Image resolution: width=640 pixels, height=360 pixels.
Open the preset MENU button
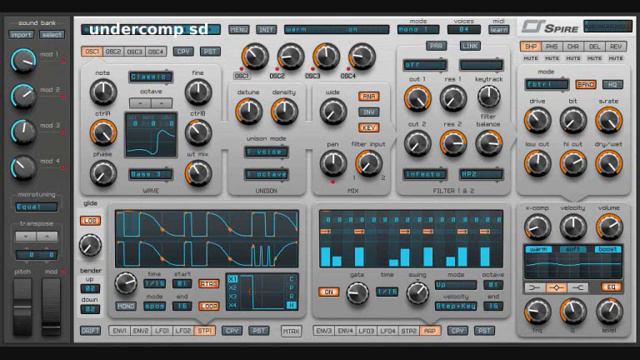pyautogui.click(x=239, y=29)
